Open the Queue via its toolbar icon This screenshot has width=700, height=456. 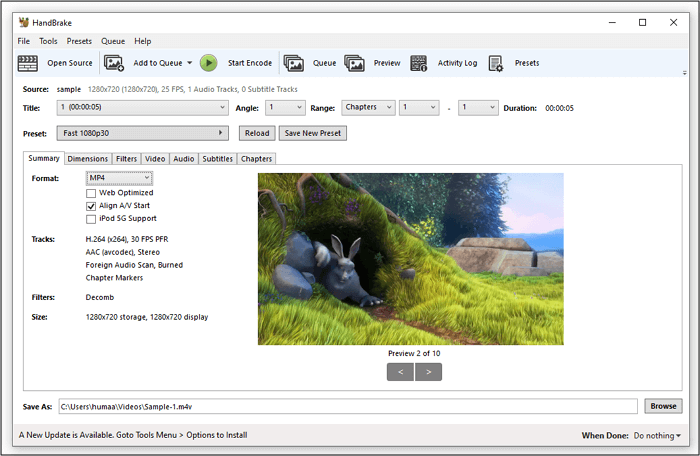click(x=293, y=63)
